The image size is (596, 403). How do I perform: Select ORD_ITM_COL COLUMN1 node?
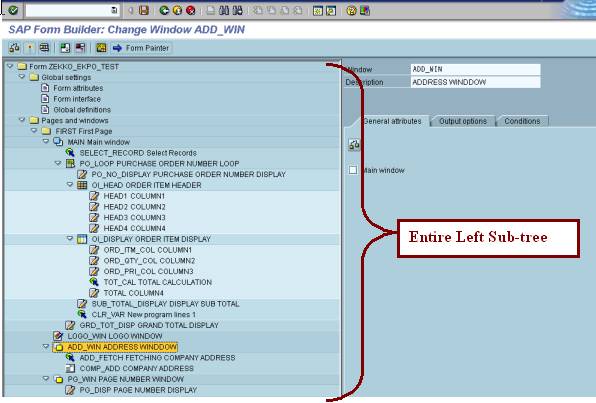pyautogui.click(x=147, y=250)
